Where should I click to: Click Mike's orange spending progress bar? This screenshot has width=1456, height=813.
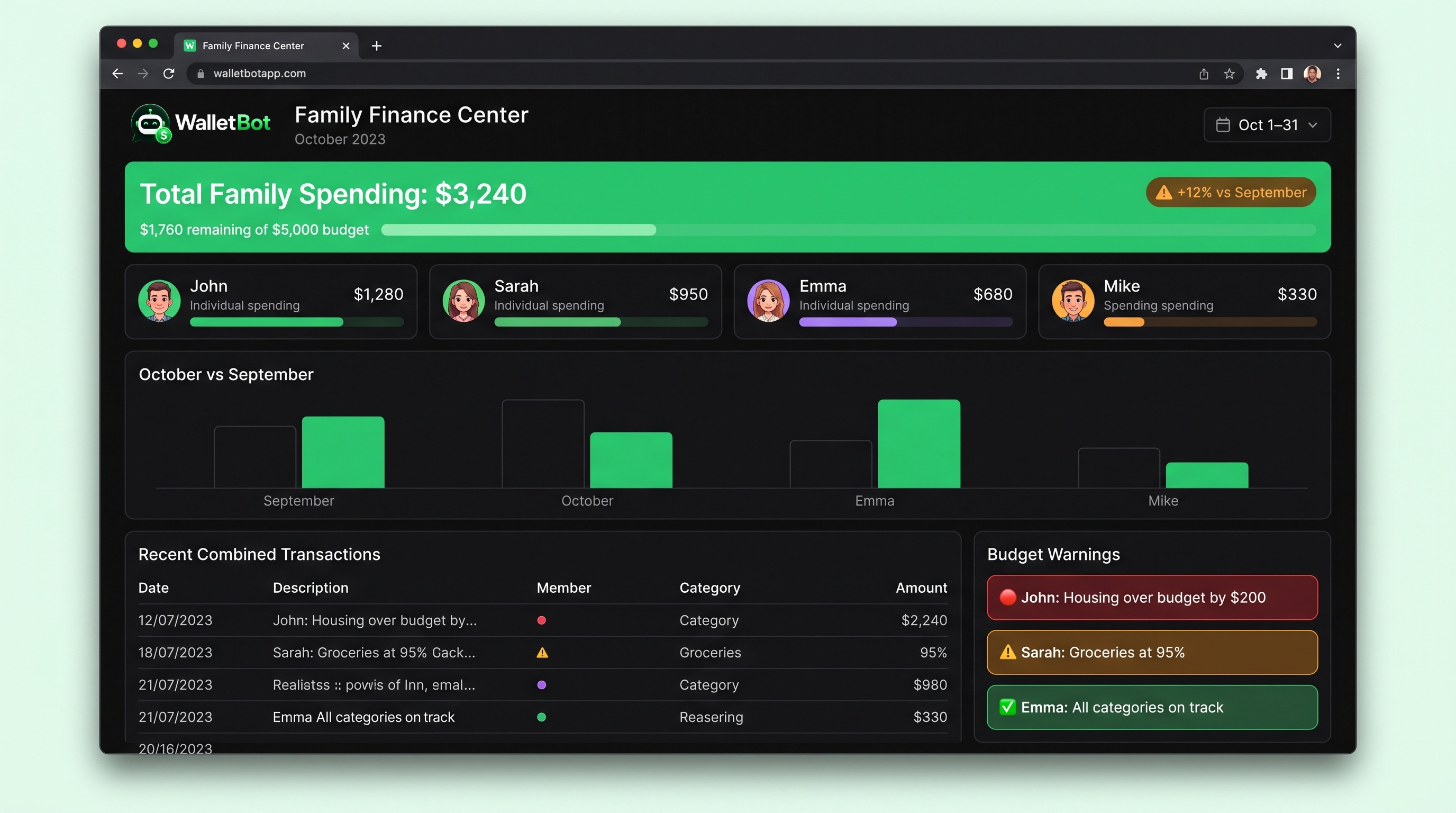[x=1210, y=322]
